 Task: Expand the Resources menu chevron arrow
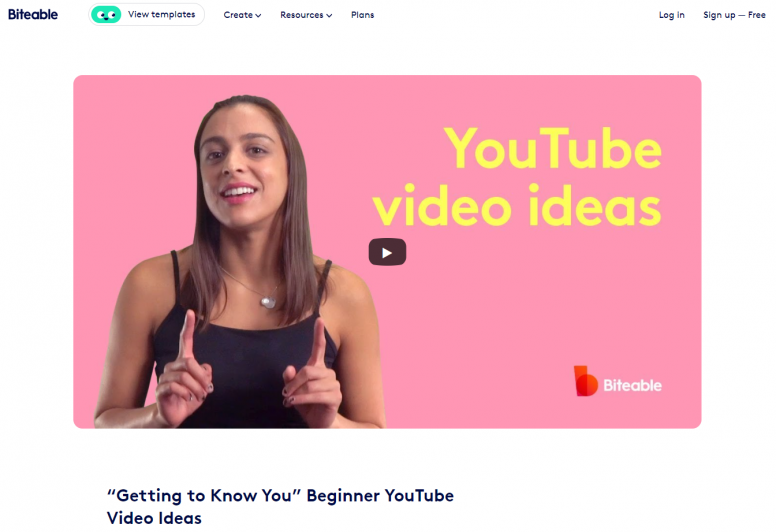point(329,15)
